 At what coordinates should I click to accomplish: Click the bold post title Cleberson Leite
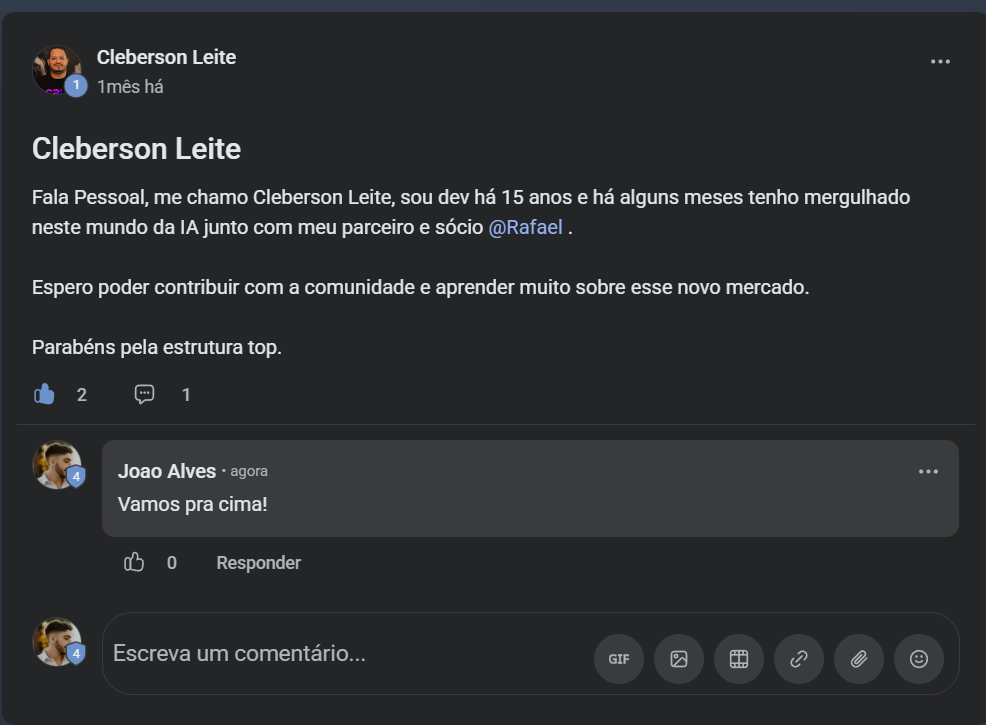(136, 149)
